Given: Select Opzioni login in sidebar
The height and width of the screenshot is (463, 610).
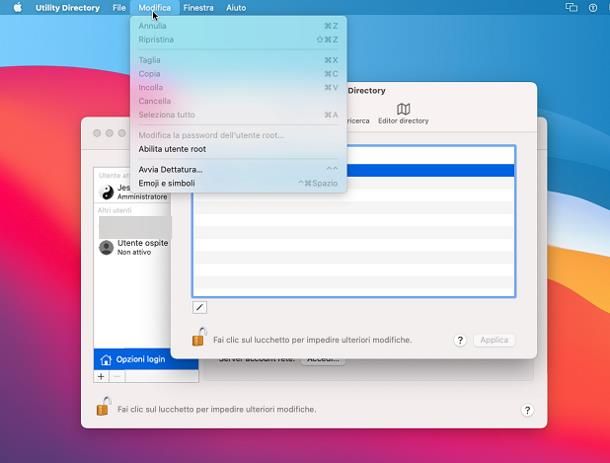Looking at the screenshot, I should click(x=146, y=359).
